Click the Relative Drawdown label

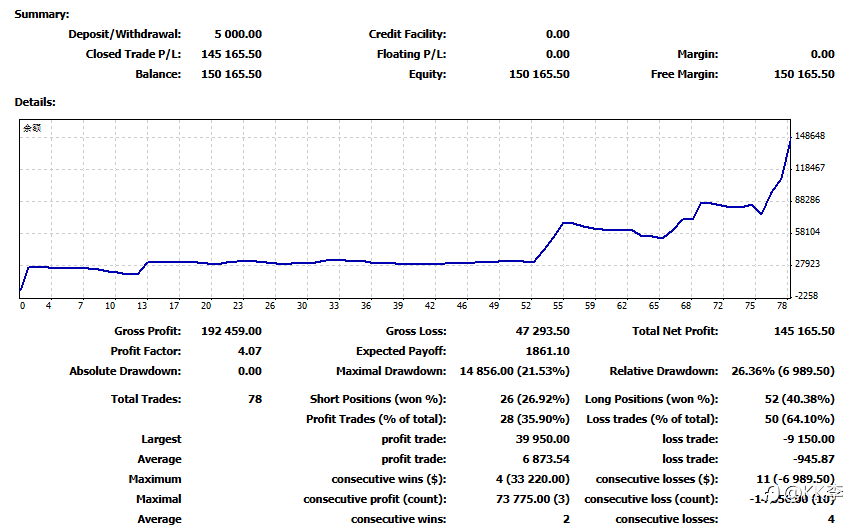(x=664, y=371)
